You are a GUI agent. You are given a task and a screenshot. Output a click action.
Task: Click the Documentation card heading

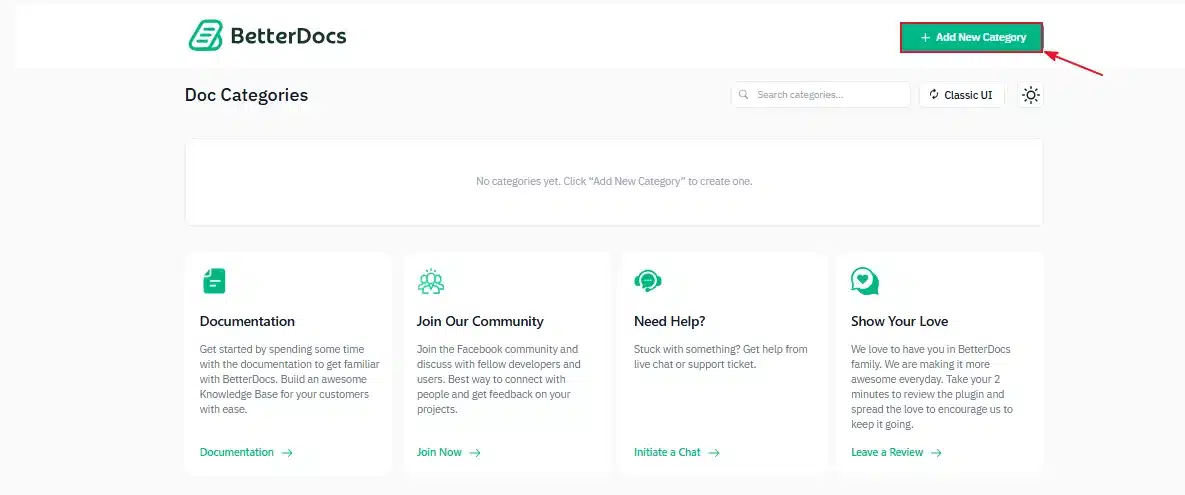247,321
